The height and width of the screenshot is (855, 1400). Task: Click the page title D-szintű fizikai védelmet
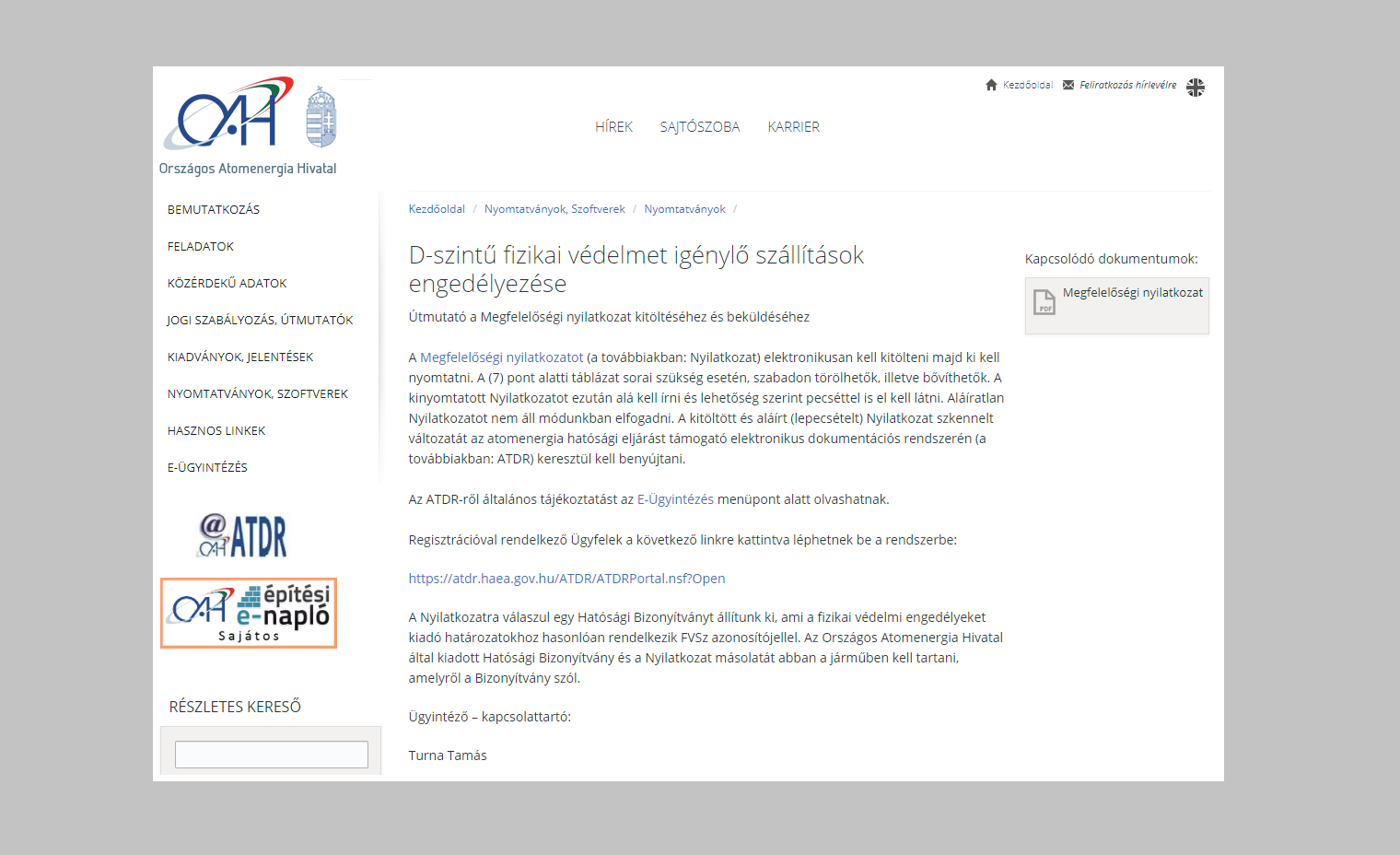[636, 269]
